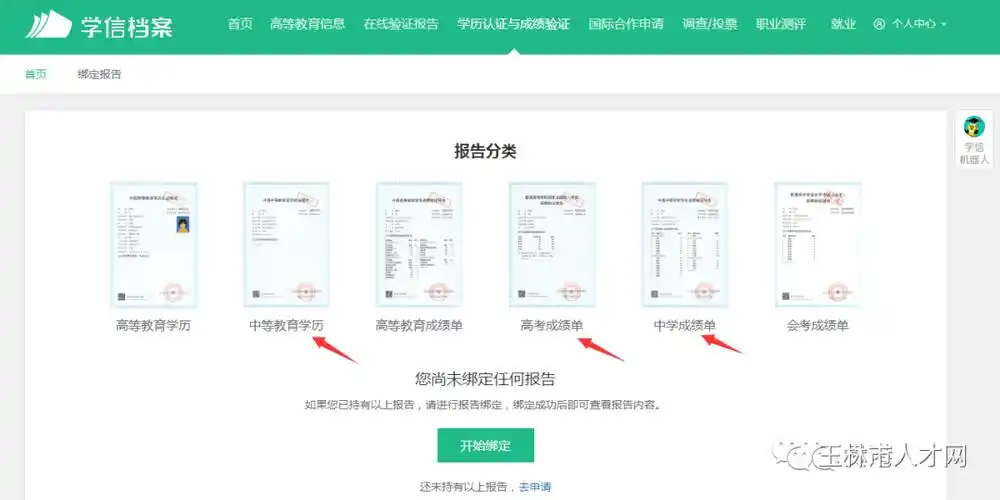This screenshot has height=500, width=1000.
Task: Select the 中学成绩单 report thumbnail
Action: pyautogui.click(x=685, y=245)
